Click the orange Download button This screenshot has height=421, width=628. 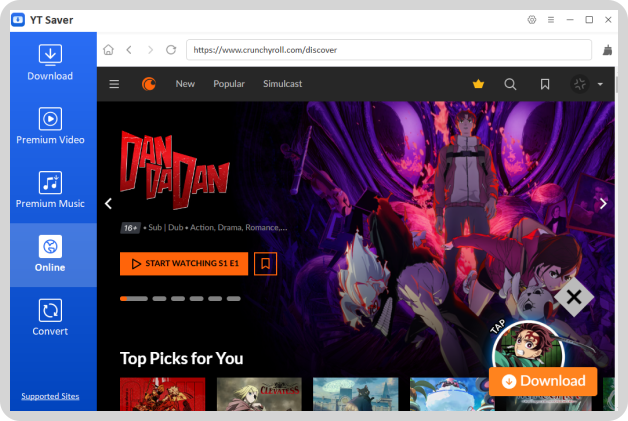click(x=543, y=381)
